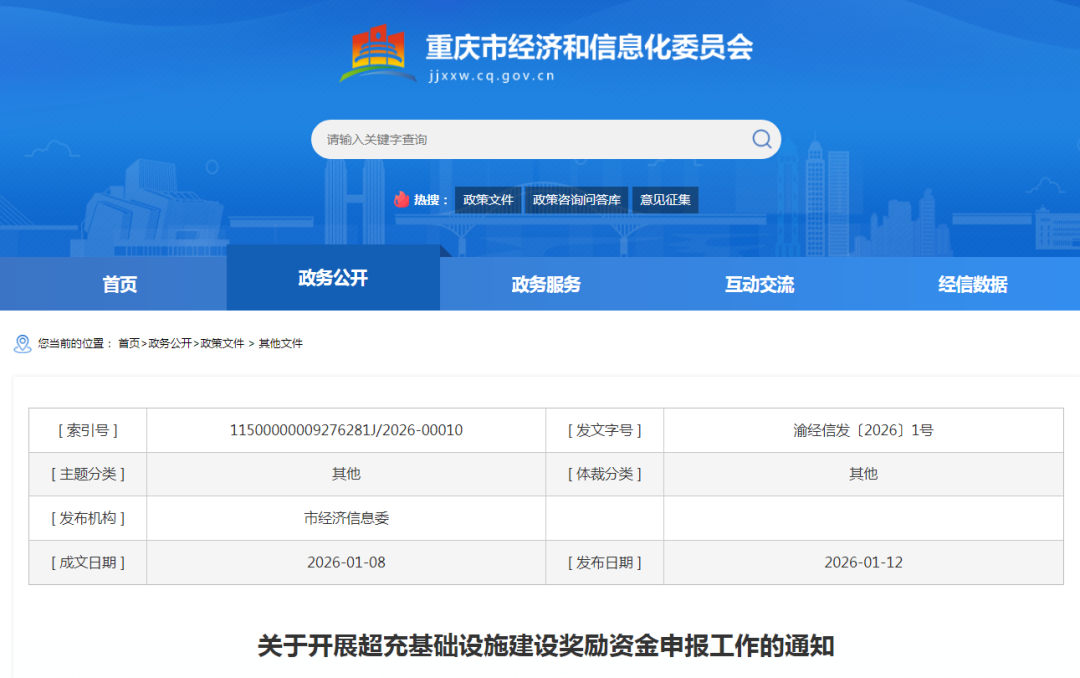
Task: Click the Chongqing commission logo emblem
Action: click(377, 55)
